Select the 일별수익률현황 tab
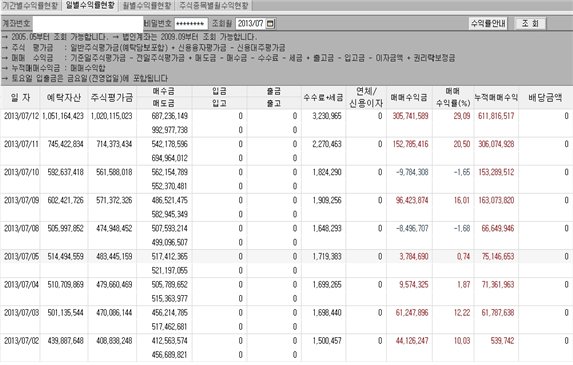The height and width of the screenshot is (365, 573). (x=90, y=5)
